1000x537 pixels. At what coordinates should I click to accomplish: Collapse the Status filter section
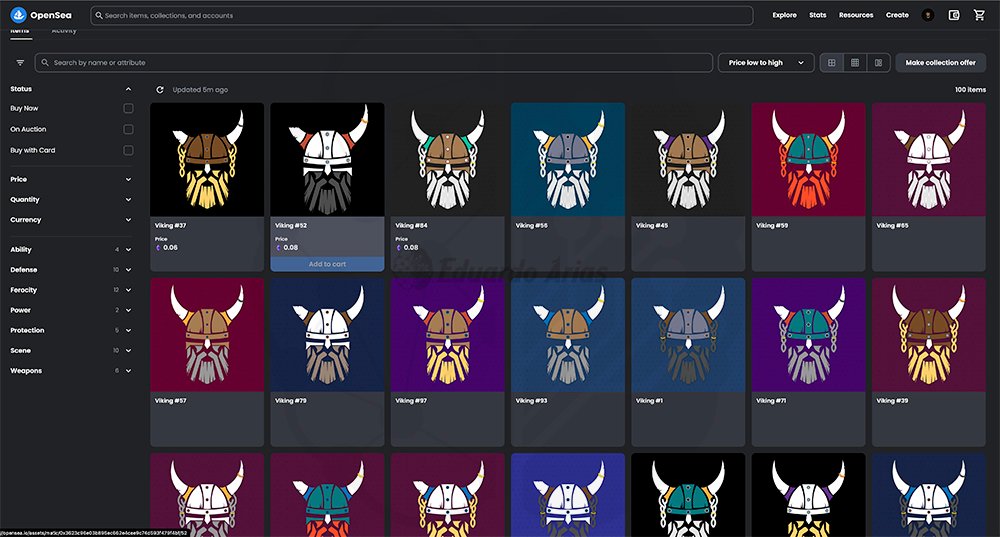128,89
